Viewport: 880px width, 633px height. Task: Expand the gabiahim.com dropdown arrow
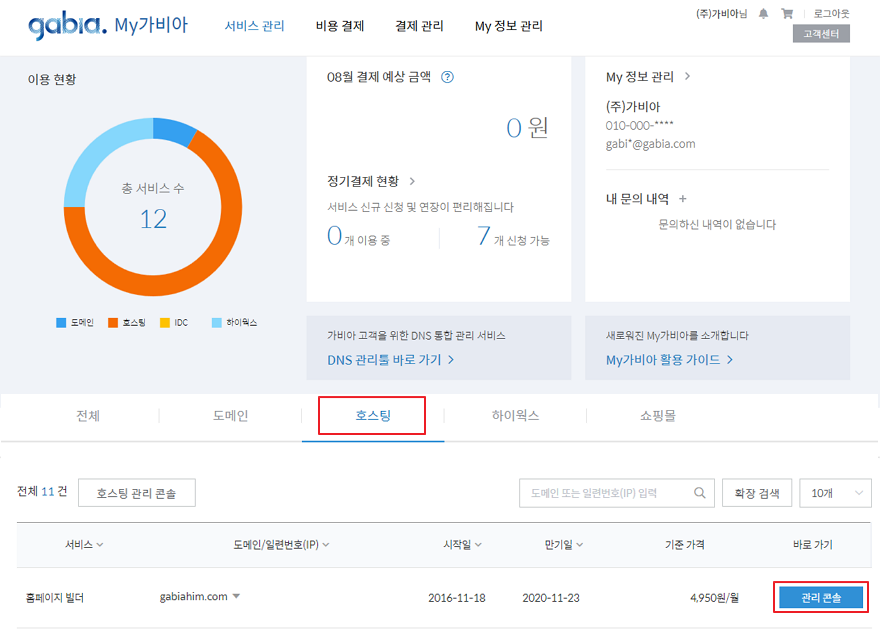coord(236,596)
